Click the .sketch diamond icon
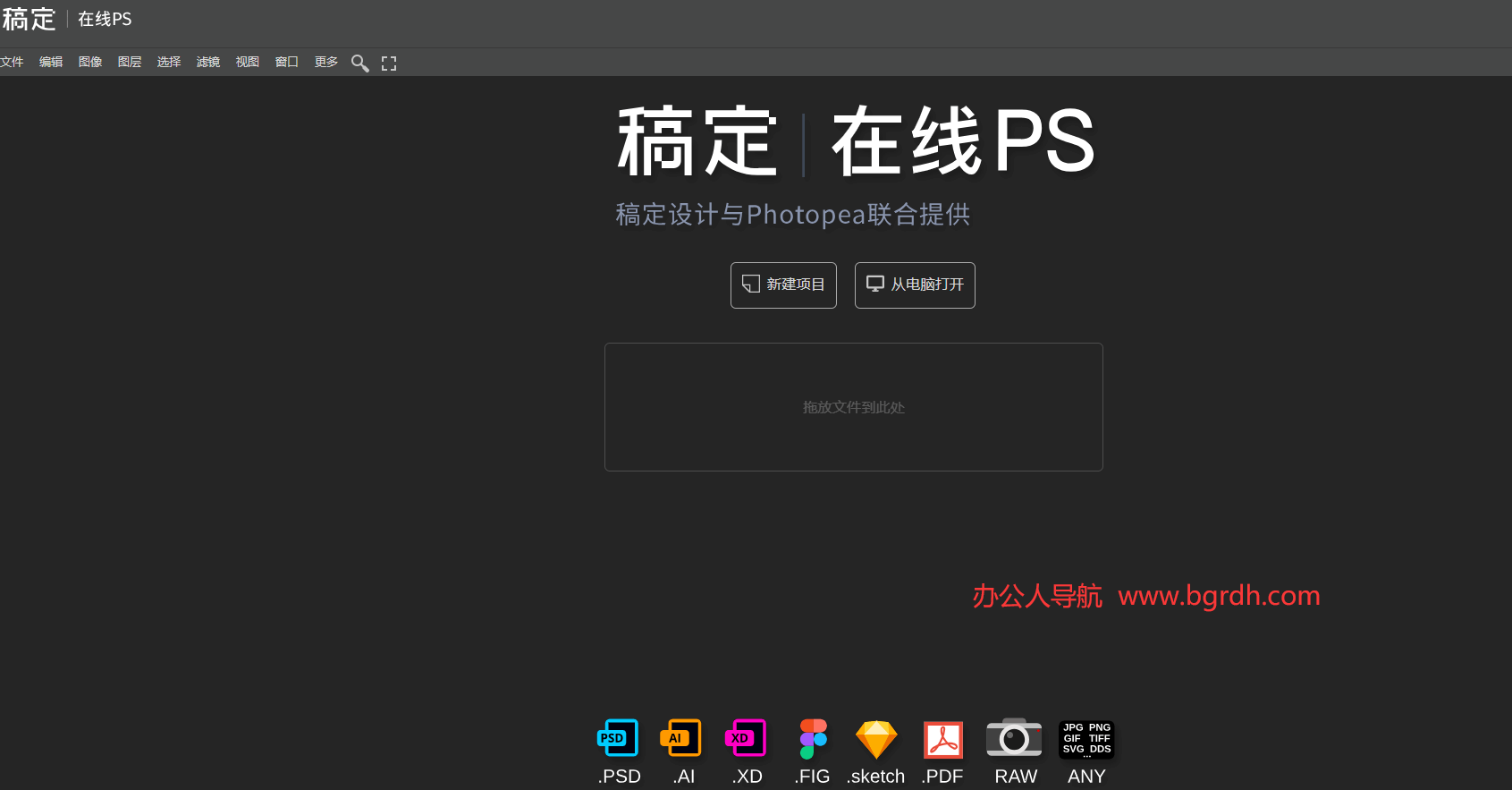Screen dimensions: 1512x790 [876, 740]
